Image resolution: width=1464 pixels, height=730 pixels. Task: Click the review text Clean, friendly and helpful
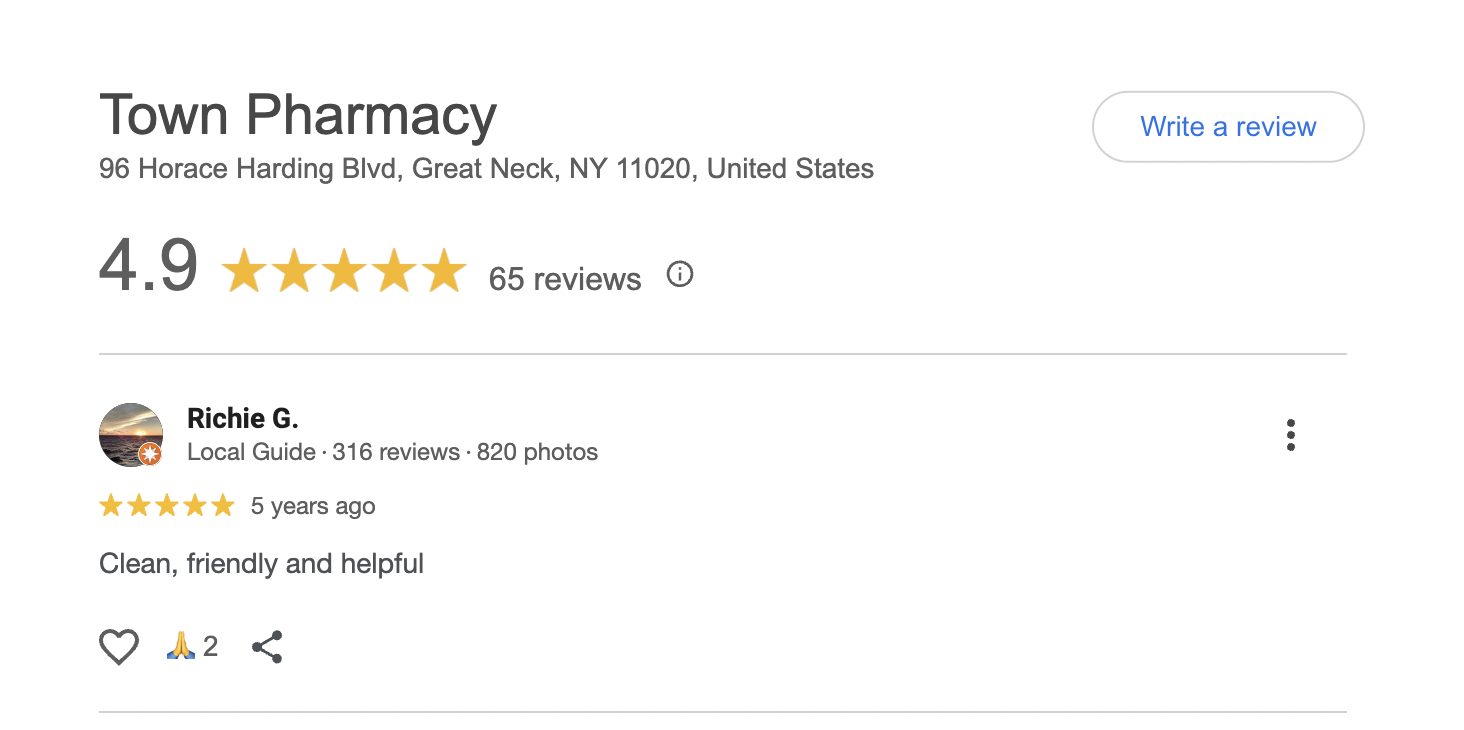(261, 564)
